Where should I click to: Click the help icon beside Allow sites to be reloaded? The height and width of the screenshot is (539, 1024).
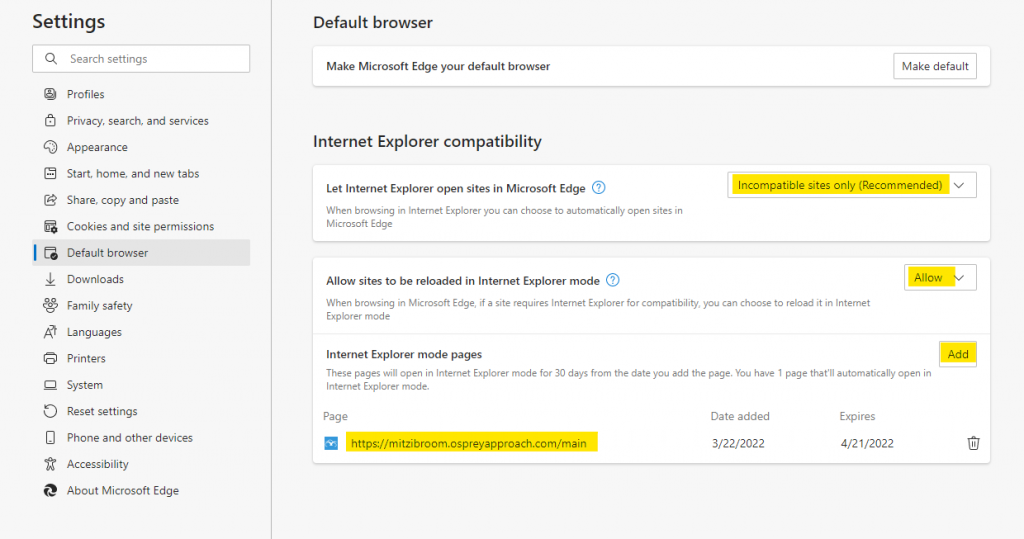[613, 280]
